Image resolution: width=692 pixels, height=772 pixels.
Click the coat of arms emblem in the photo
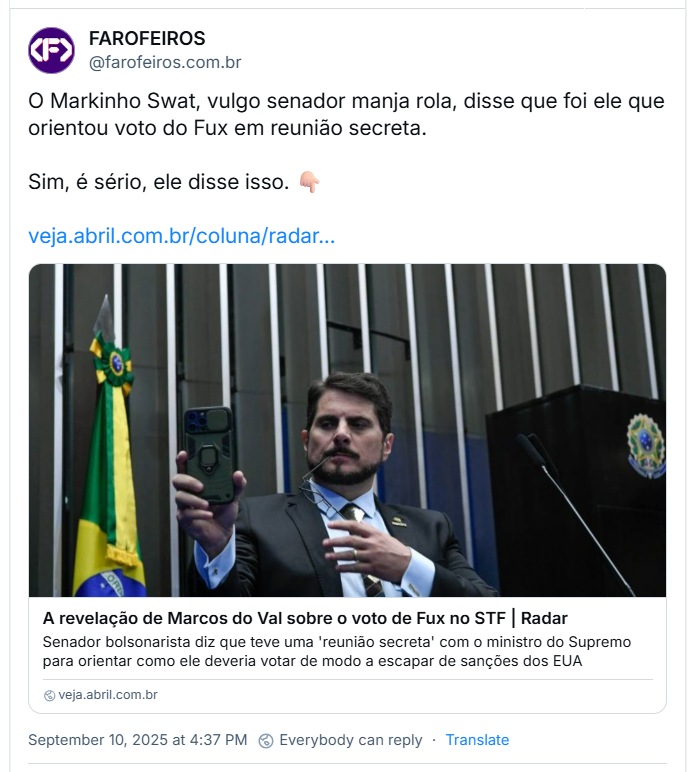tap(645, 446)
